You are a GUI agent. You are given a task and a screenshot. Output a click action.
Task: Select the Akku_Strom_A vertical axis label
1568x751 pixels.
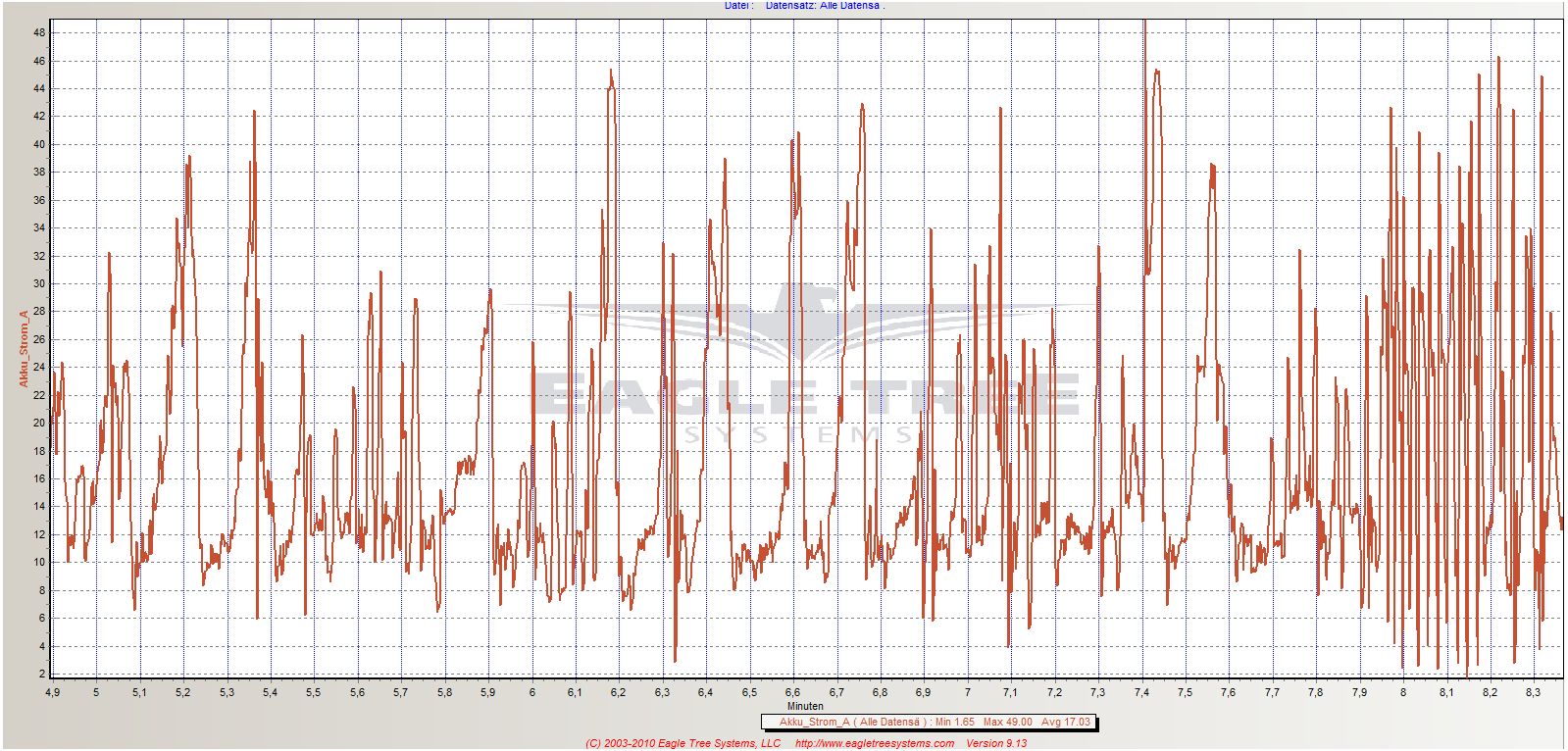click(x=25, y=348)
